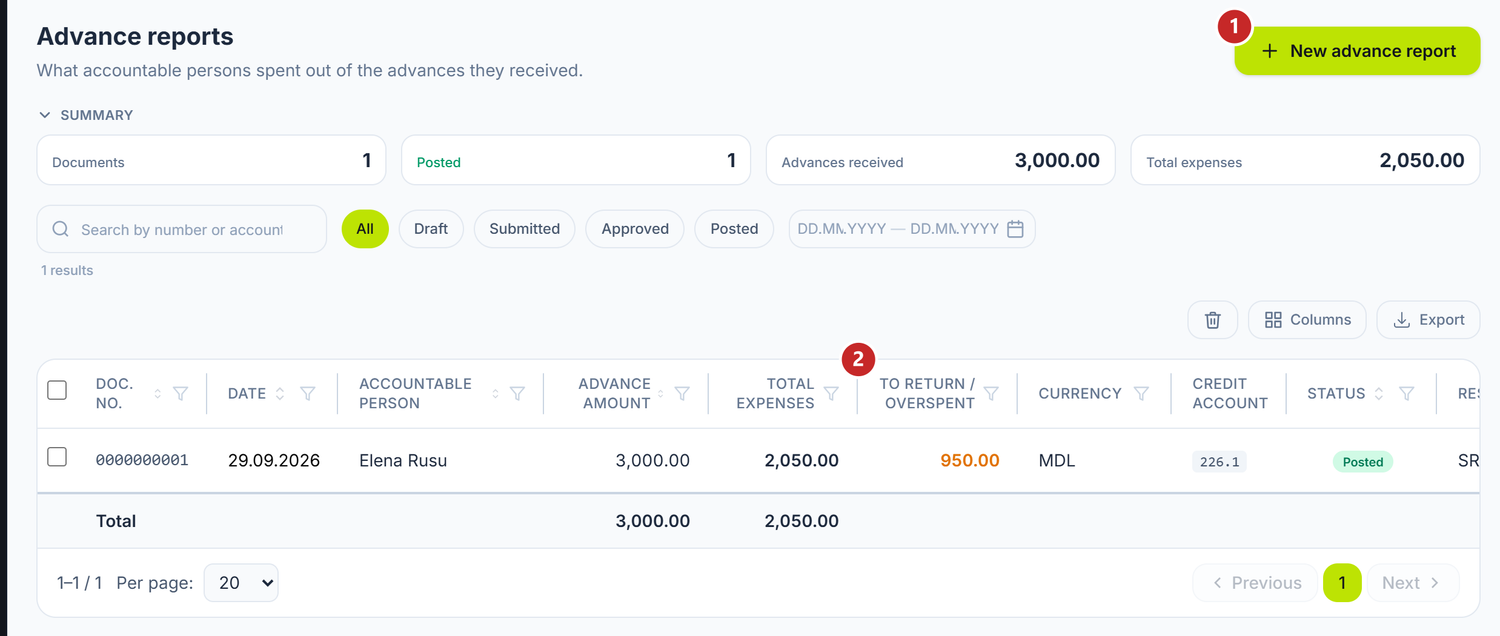Image resolution: width=1500 pixels, height=636 pixels.
Task: Filter the To Return / Overspent column
Action: coord(991,394)
